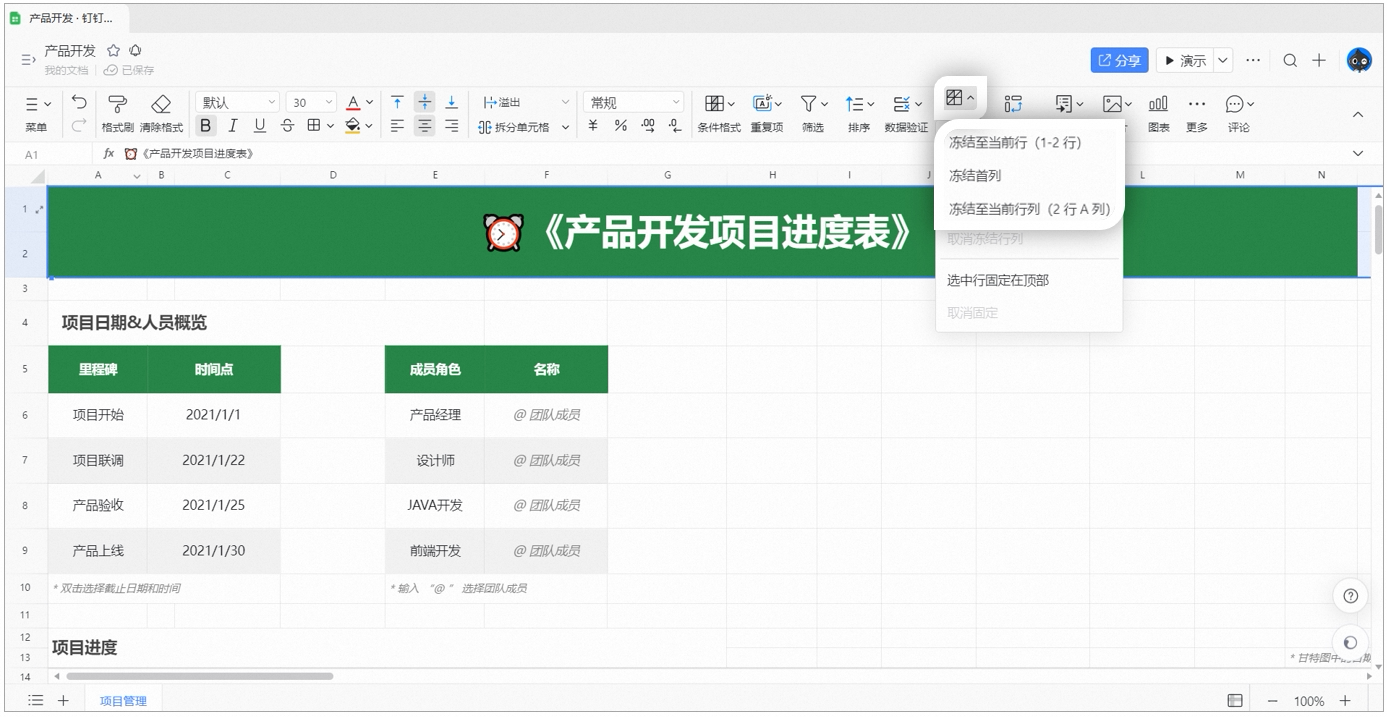This screenshot has width=1387, height=717.
Task: Click the 演示 present button
Action: (x=1185, y=60)
